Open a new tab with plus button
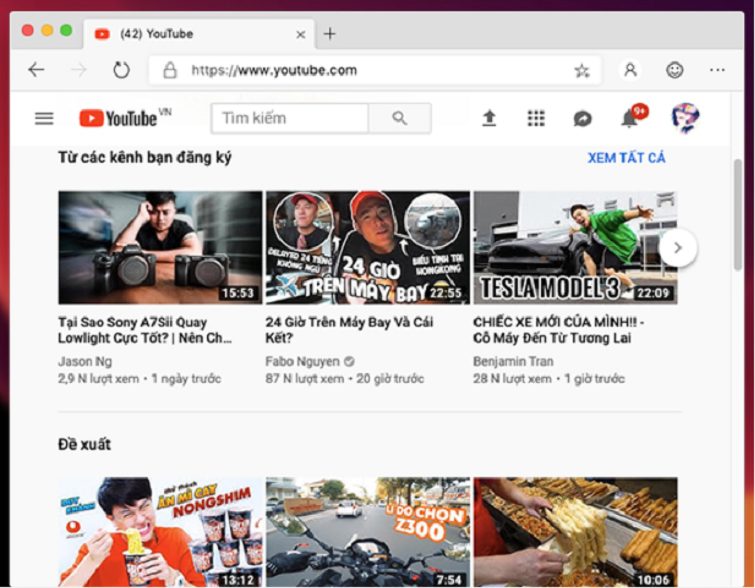The height and width of the screenshot is (588, 755). click(330, 34)
